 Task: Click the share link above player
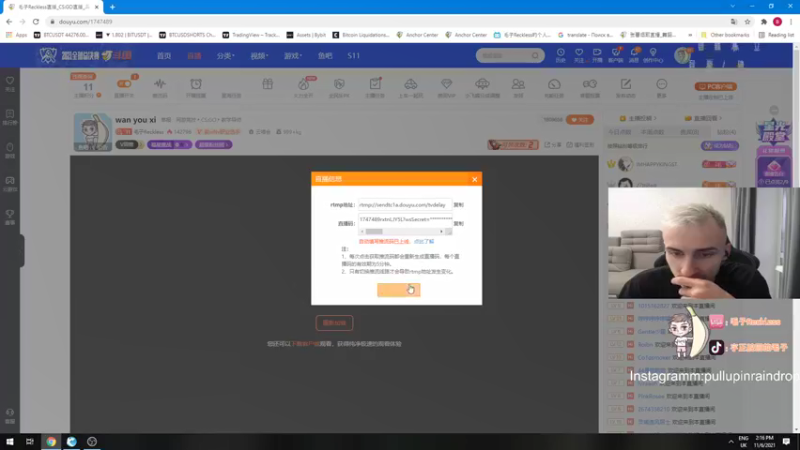pyautogui.click(x=553, y=145)
